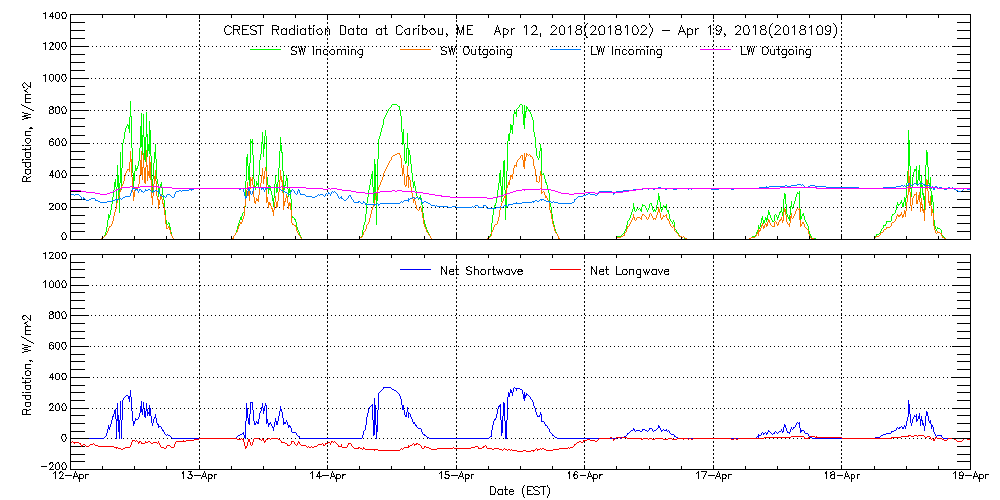Pick the 13-Apr date tick label
Screen dimensions: 1000x500
coord(200,477)
